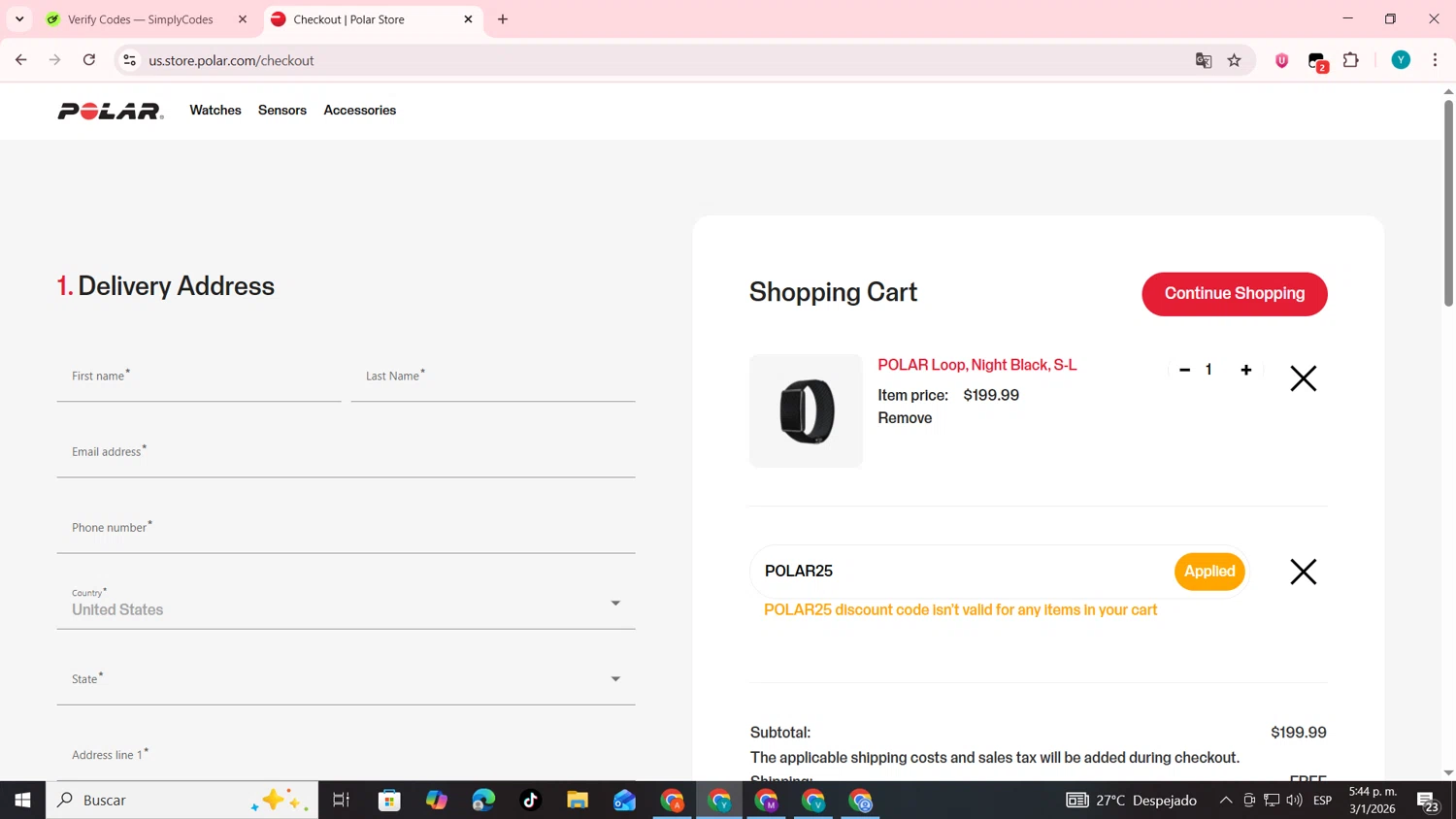Open the Watches menu
The height and width of the screenshot is (819, 1456).
pyautogui.click(x=215, y=111)
